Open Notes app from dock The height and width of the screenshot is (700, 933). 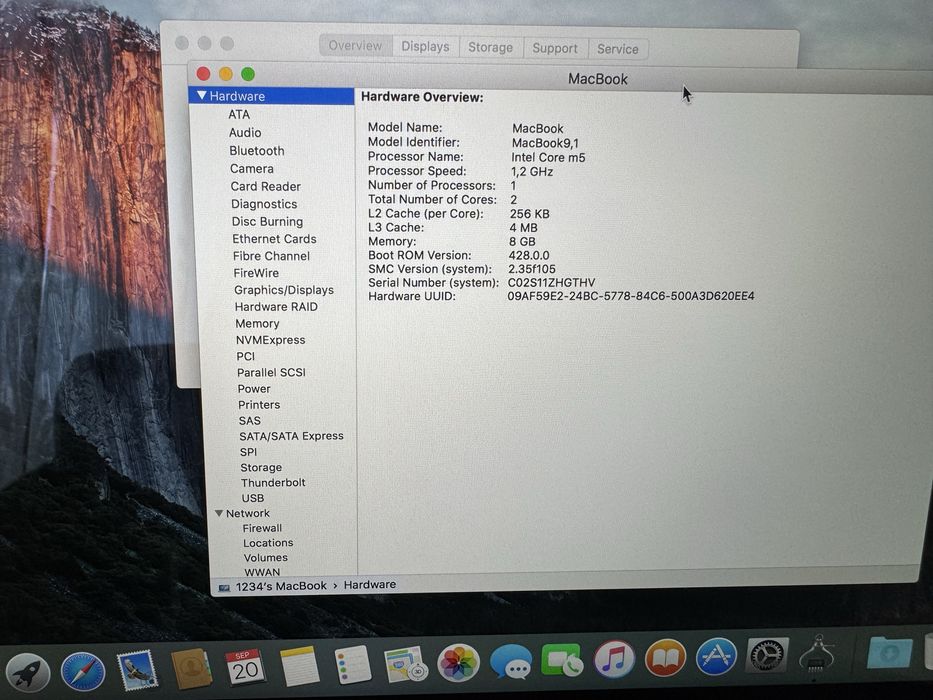pos(299,666)
